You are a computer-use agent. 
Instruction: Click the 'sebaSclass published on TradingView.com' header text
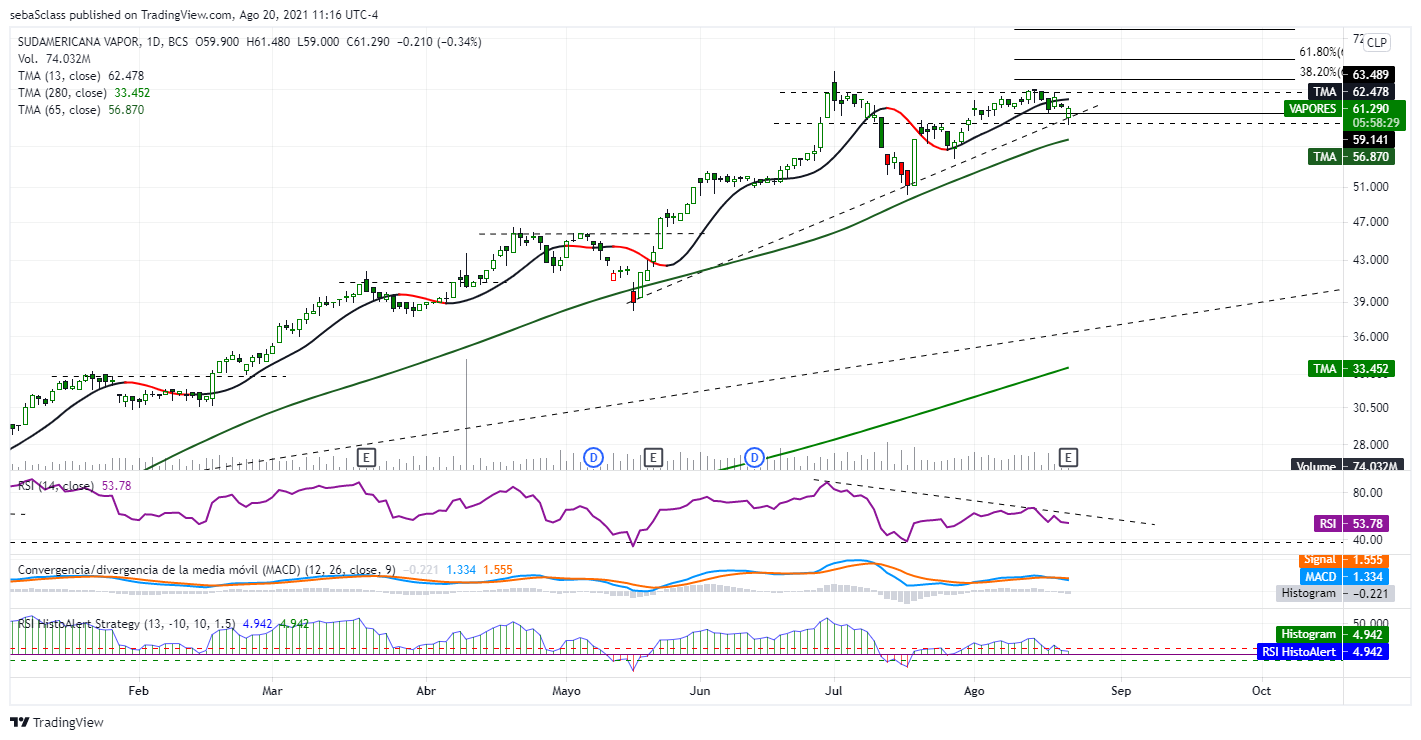[x=121, y=15]
